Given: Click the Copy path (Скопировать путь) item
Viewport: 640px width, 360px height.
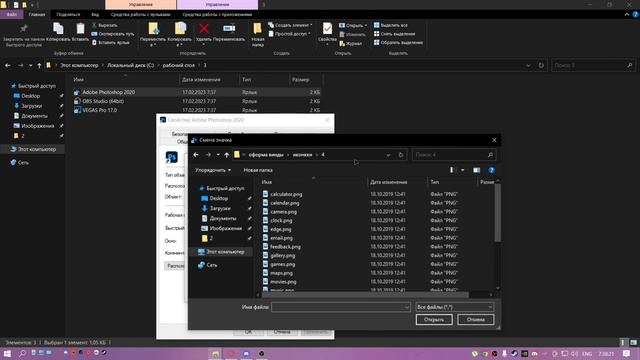Looking at the screenshot, I should pos(113,34).
